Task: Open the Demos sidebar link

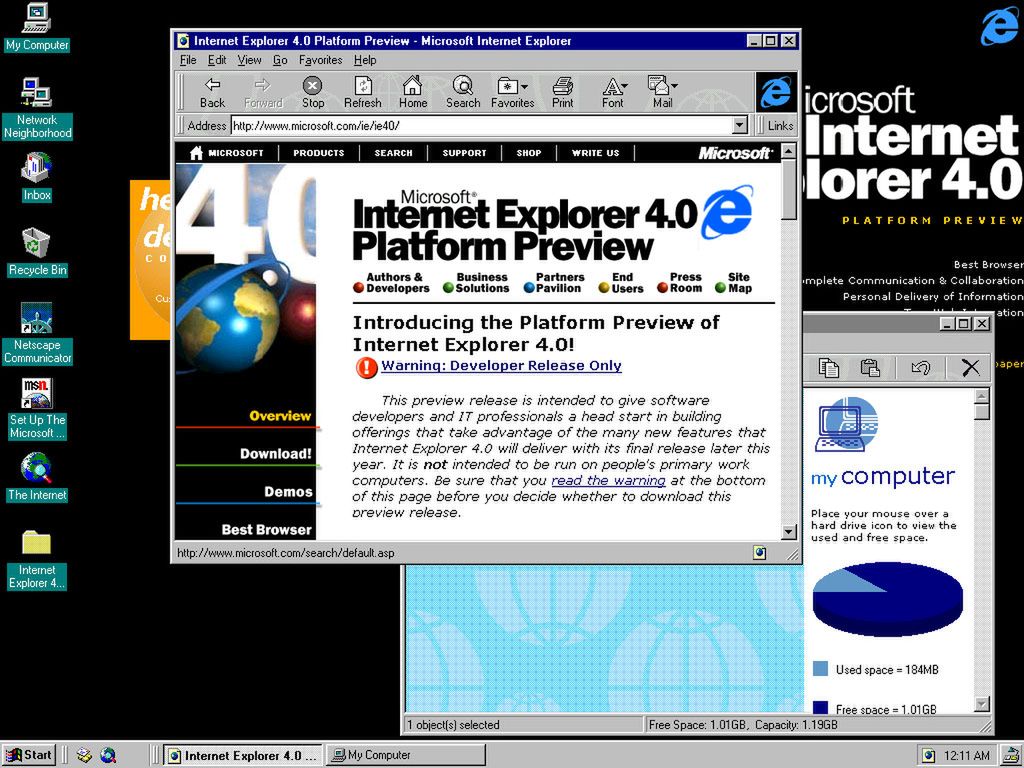Action: 288,492
